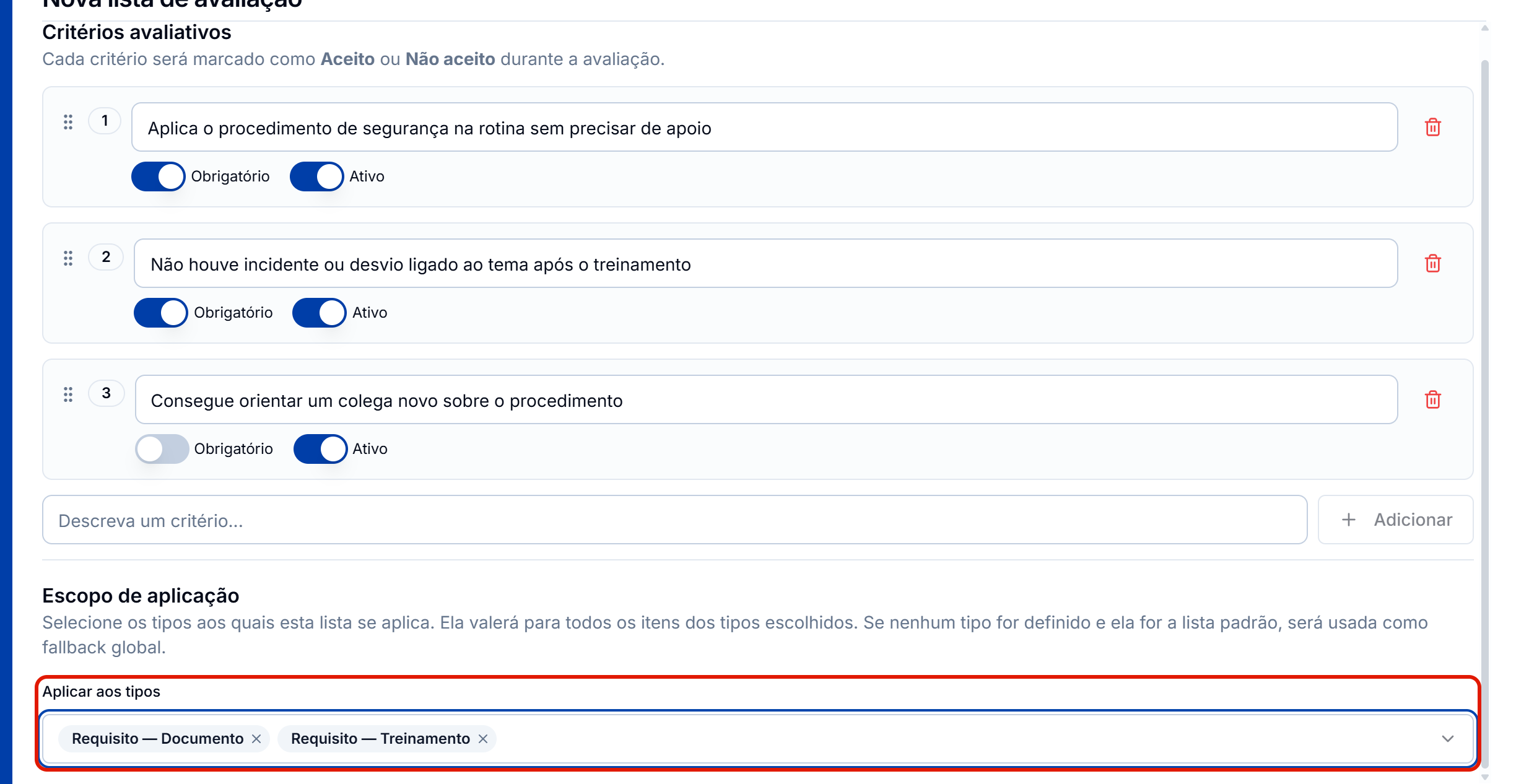Open the Aplicar aos tipos dropdown chevron
The height and width of the screenshot is (784, 1516).
pos(1448,739)
